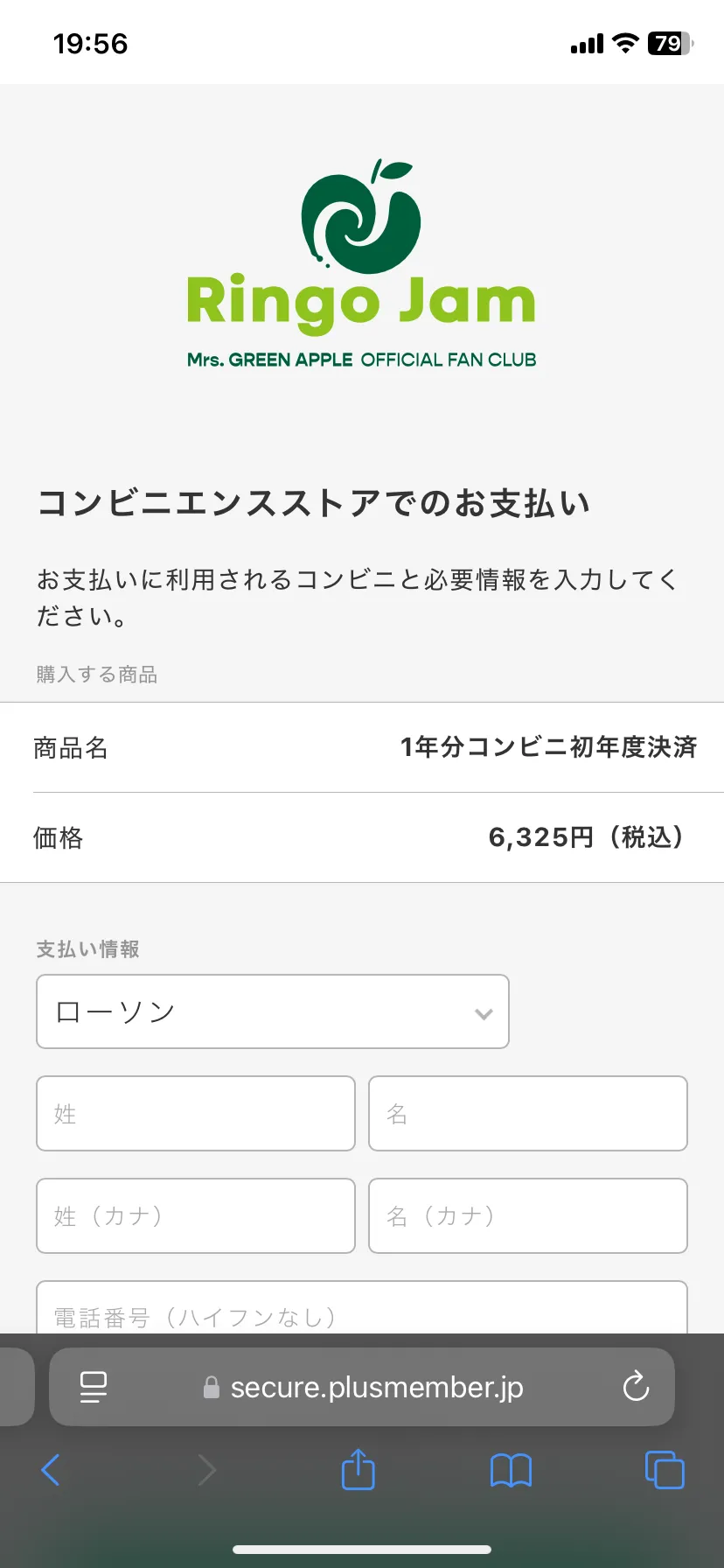Screen dimensions: 724x1568
Task: Tap the Safari forward arrow
Action: point(206,1470)
